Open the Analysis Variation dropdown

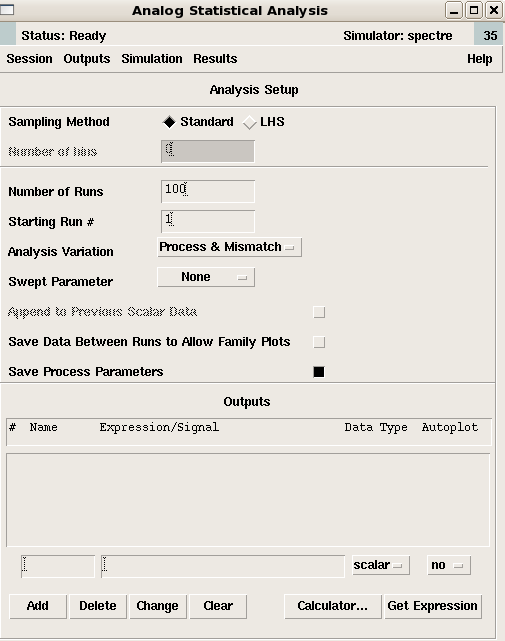pos(229,247)
